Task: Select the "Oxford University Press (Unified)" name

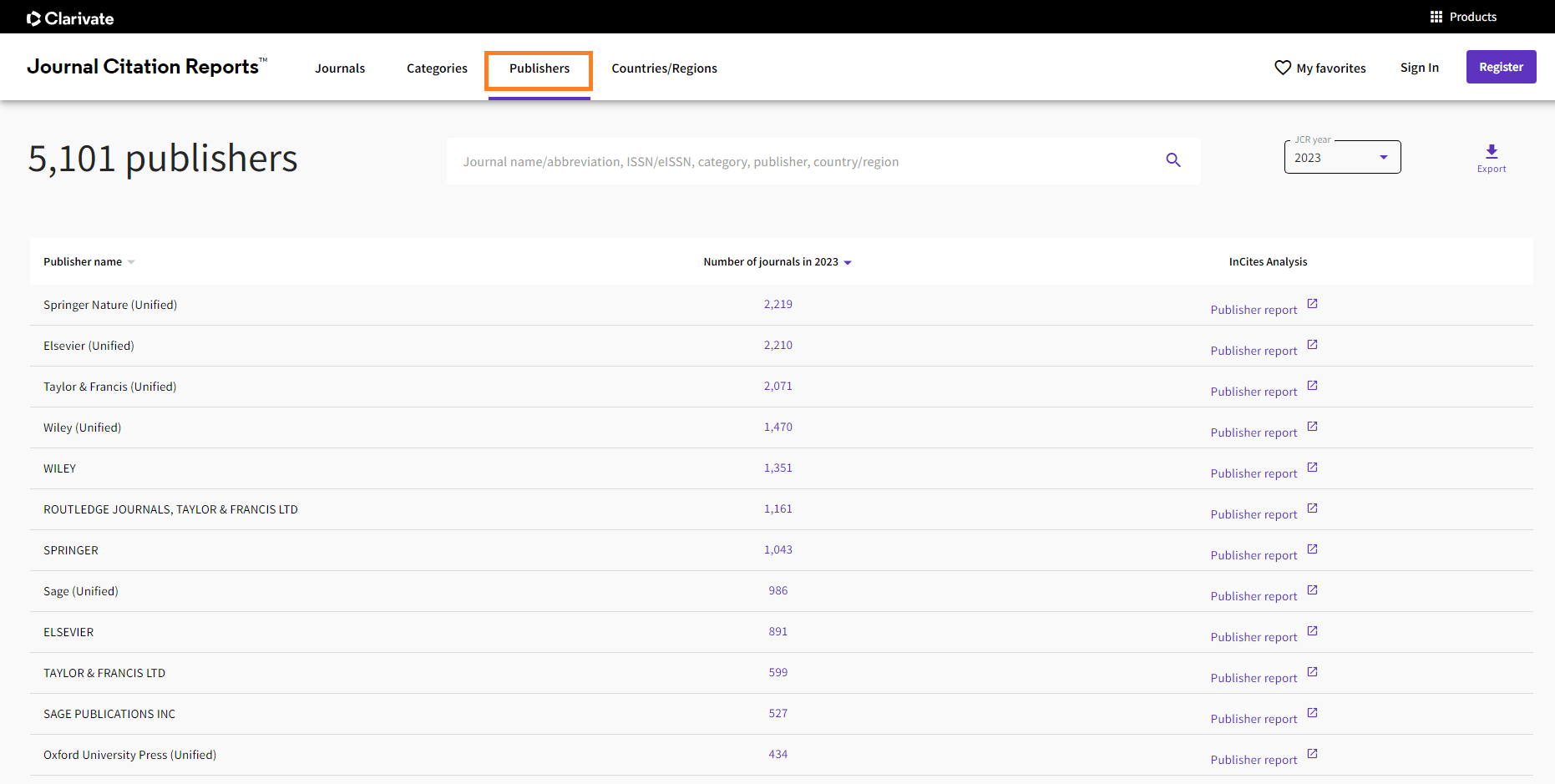Action: tap(129, 755)
